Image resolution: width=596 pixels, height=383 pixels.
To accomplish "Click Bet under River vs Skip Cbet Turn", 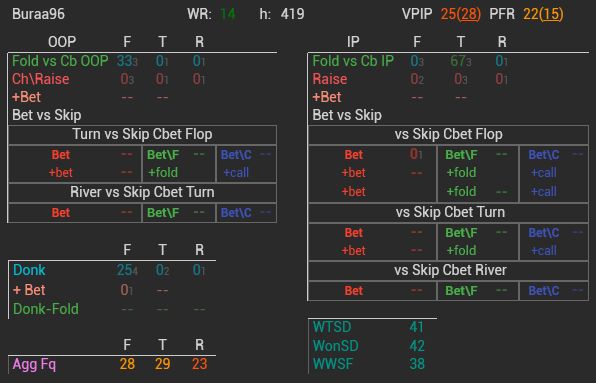I will (x=61, y=213).
